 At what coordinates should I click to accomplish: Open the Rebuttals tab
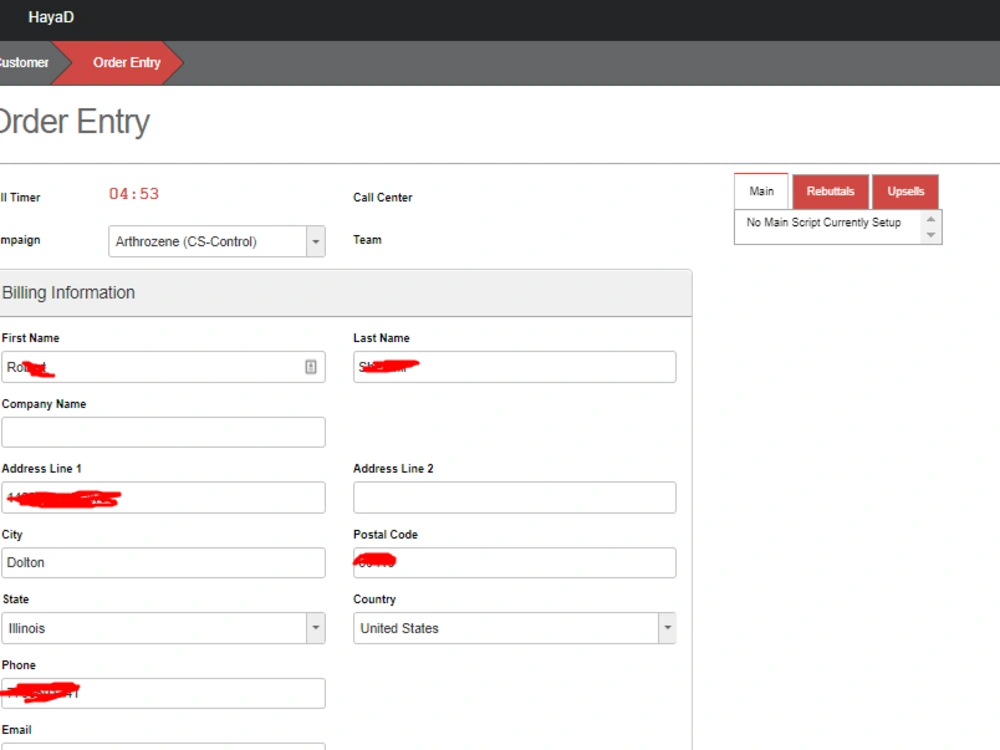[830, 191]
